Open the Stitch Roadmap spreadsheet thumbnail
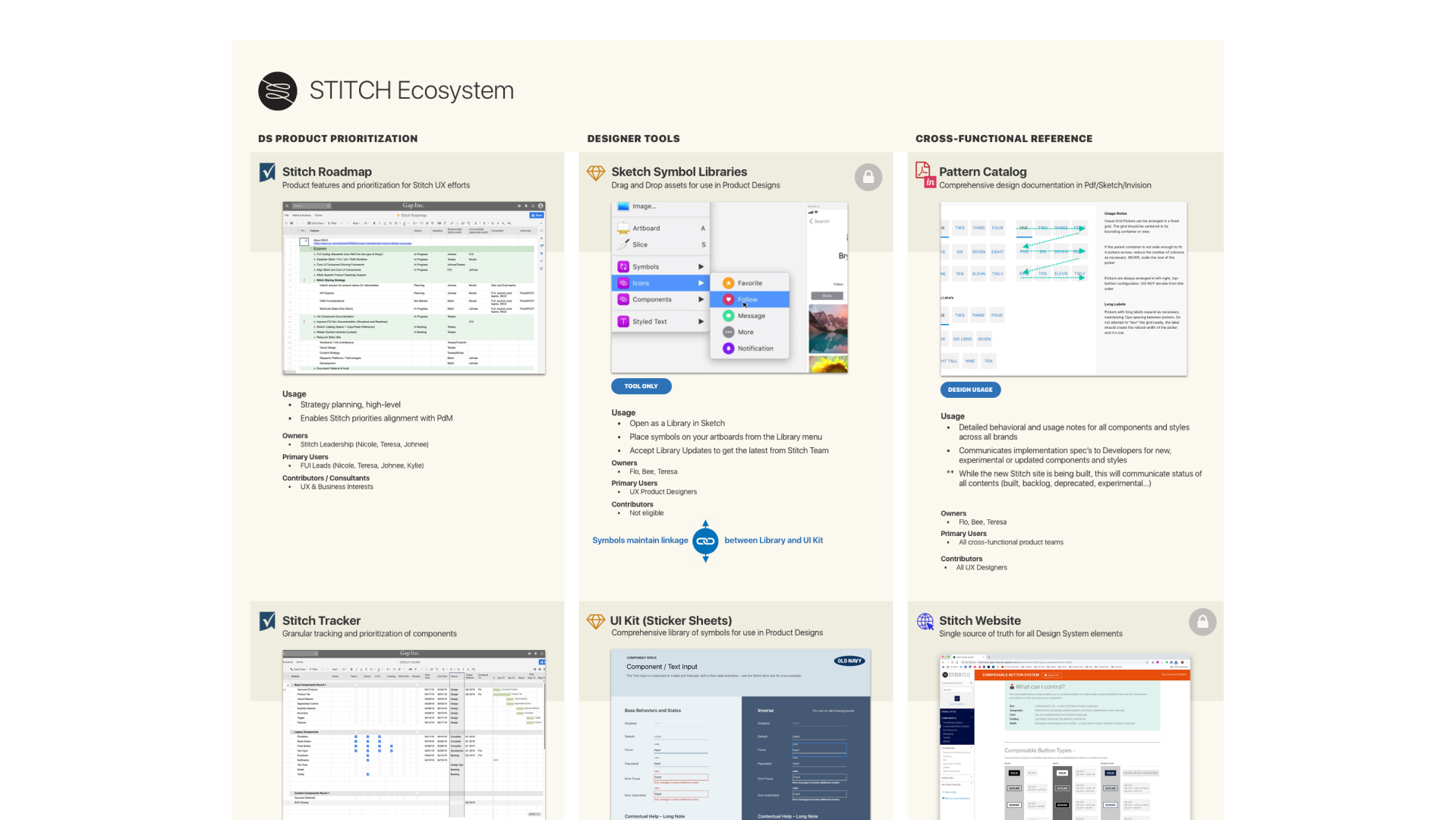1456x820 pixels. (x=414, y=288)
